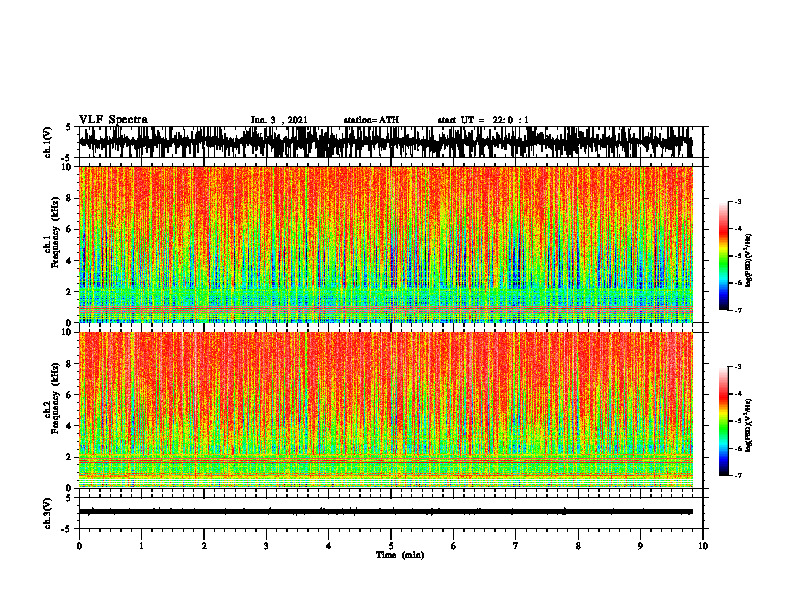
Task: Click the start UT = 22:0:1 text
Action: click(483, 120)
